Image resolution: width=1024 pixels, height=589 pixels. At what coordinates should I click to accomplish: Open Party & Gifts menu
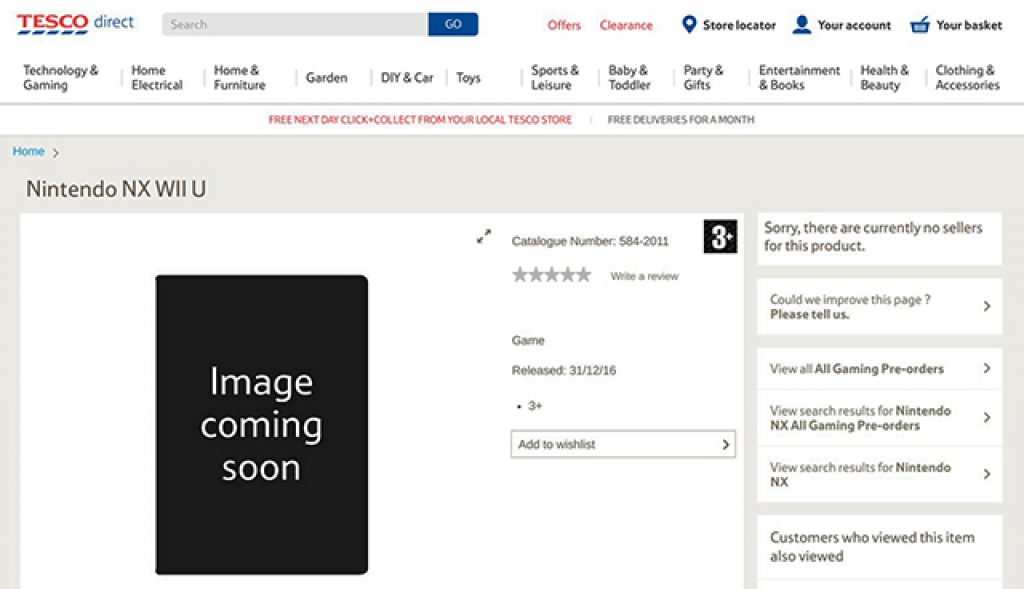[703, 77]
